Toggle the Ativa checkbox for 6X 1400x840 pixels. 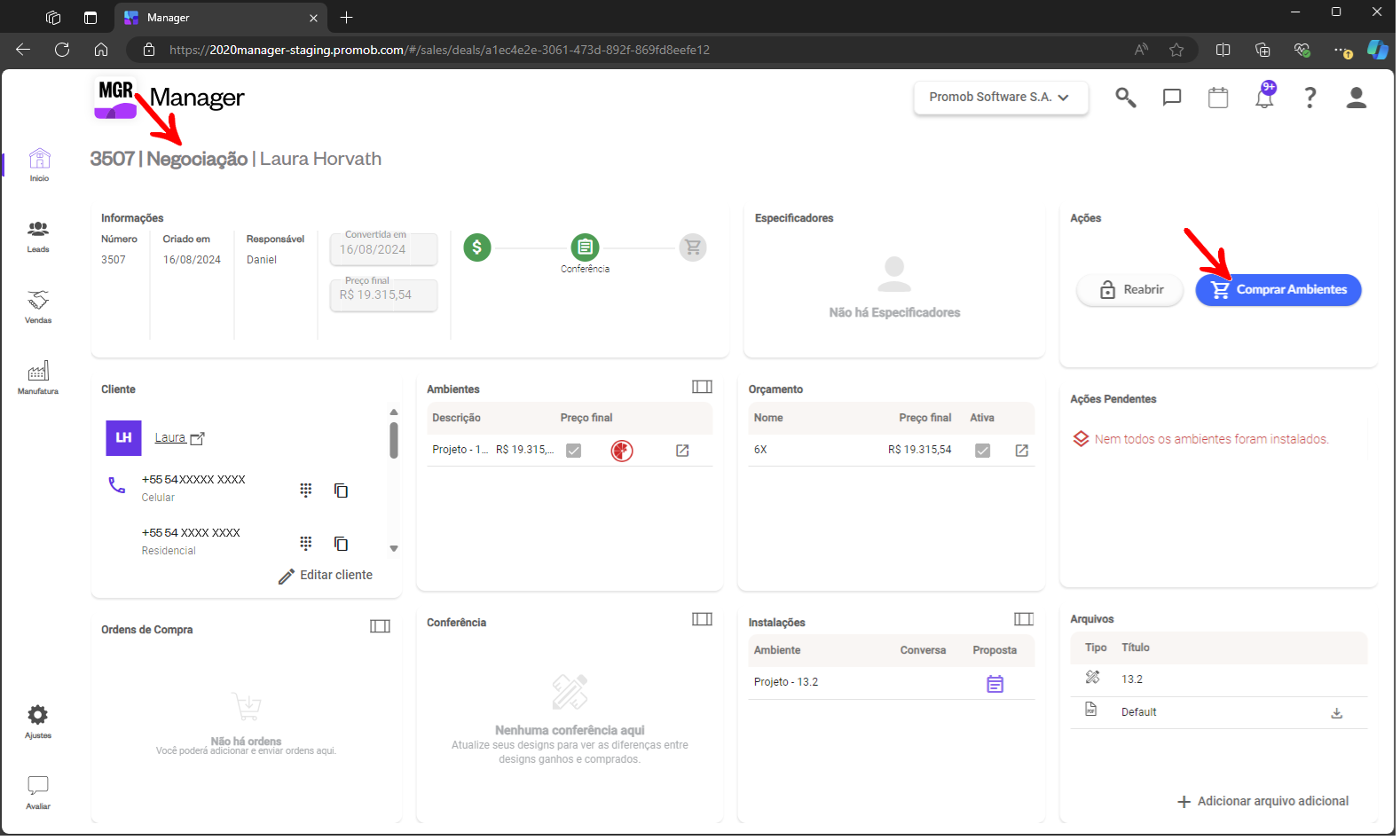pos(983,451)
